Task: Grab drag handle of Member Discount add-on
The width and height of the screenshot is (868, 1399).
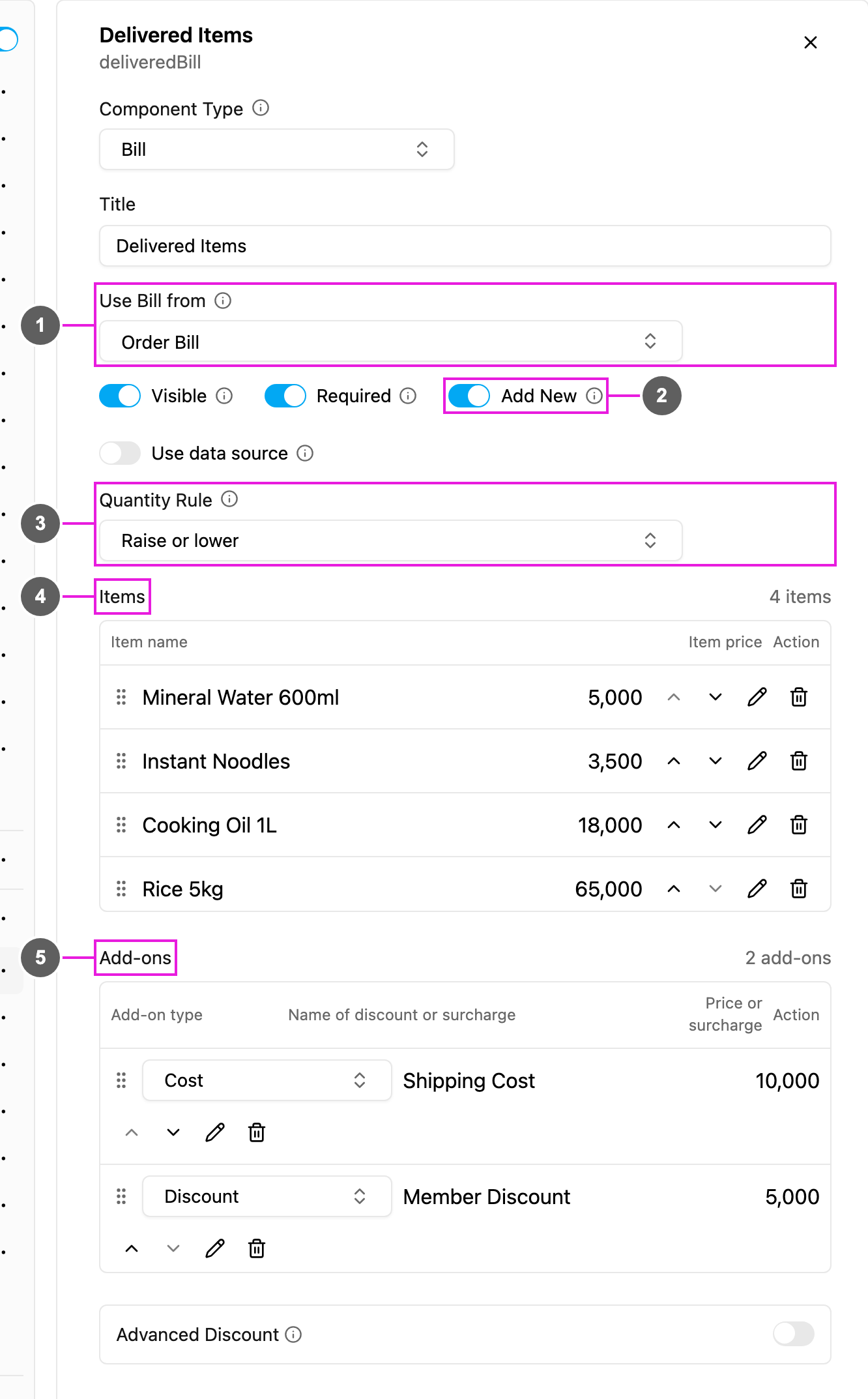Action: click(x=121, y=1196)
